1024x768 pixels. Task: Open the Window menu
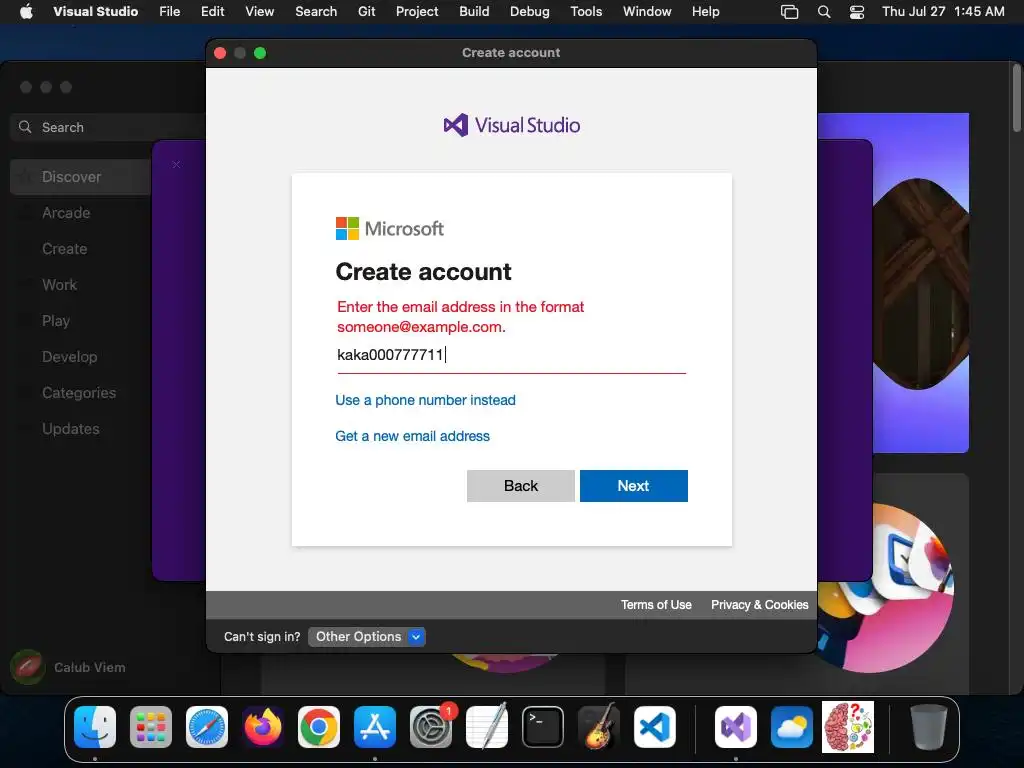click(x=647, y=12)
